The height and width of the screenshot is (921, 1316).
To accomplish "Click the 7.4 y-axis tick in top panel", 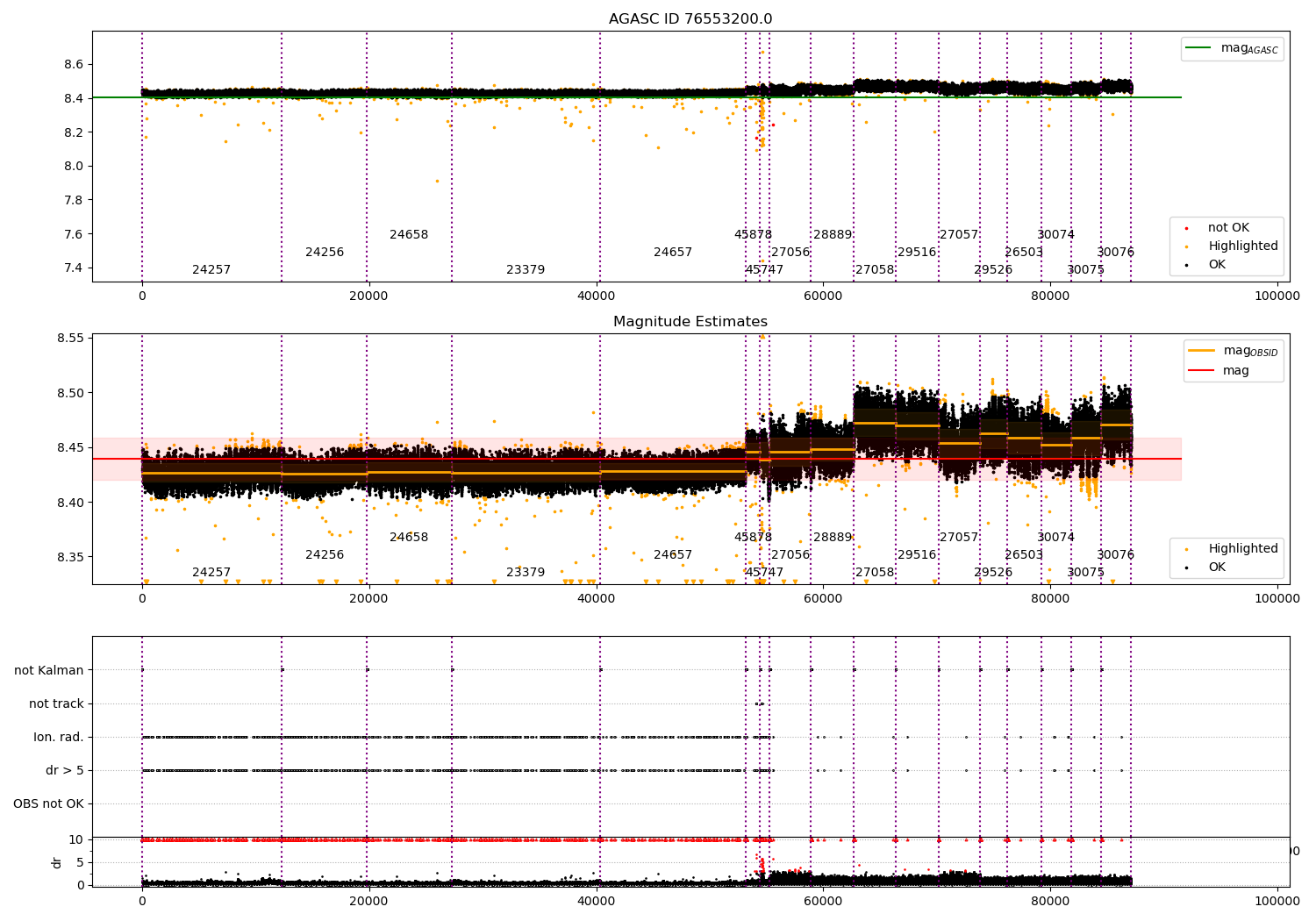I will coord(74,268).
